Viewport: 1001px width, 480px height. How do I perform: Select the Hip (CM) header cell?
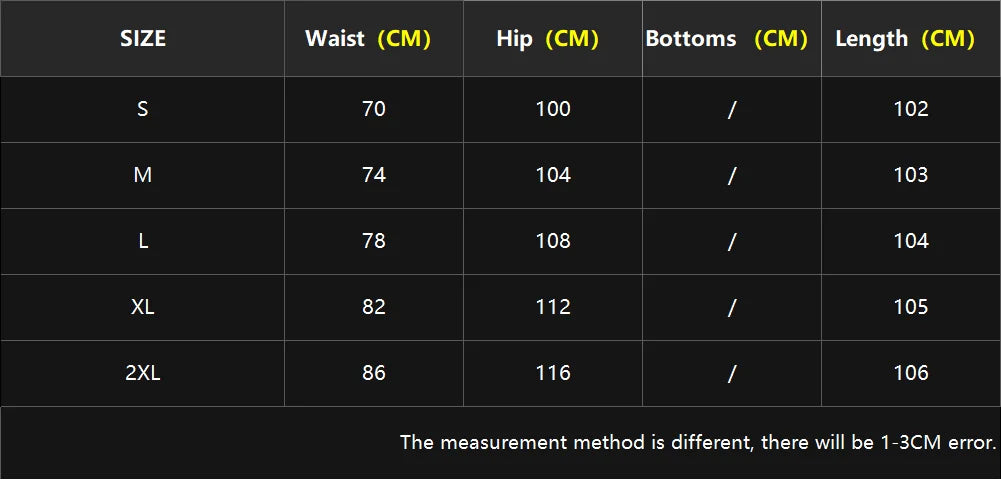tap(547, 39)
